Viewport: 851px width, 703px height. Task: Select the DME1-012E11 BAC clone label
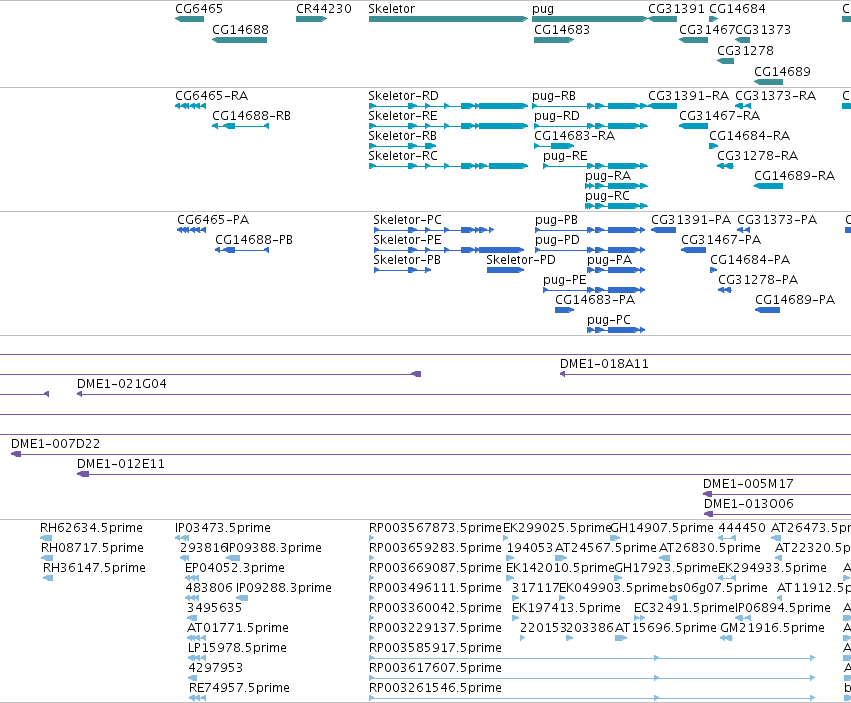(x=120, y=464)
